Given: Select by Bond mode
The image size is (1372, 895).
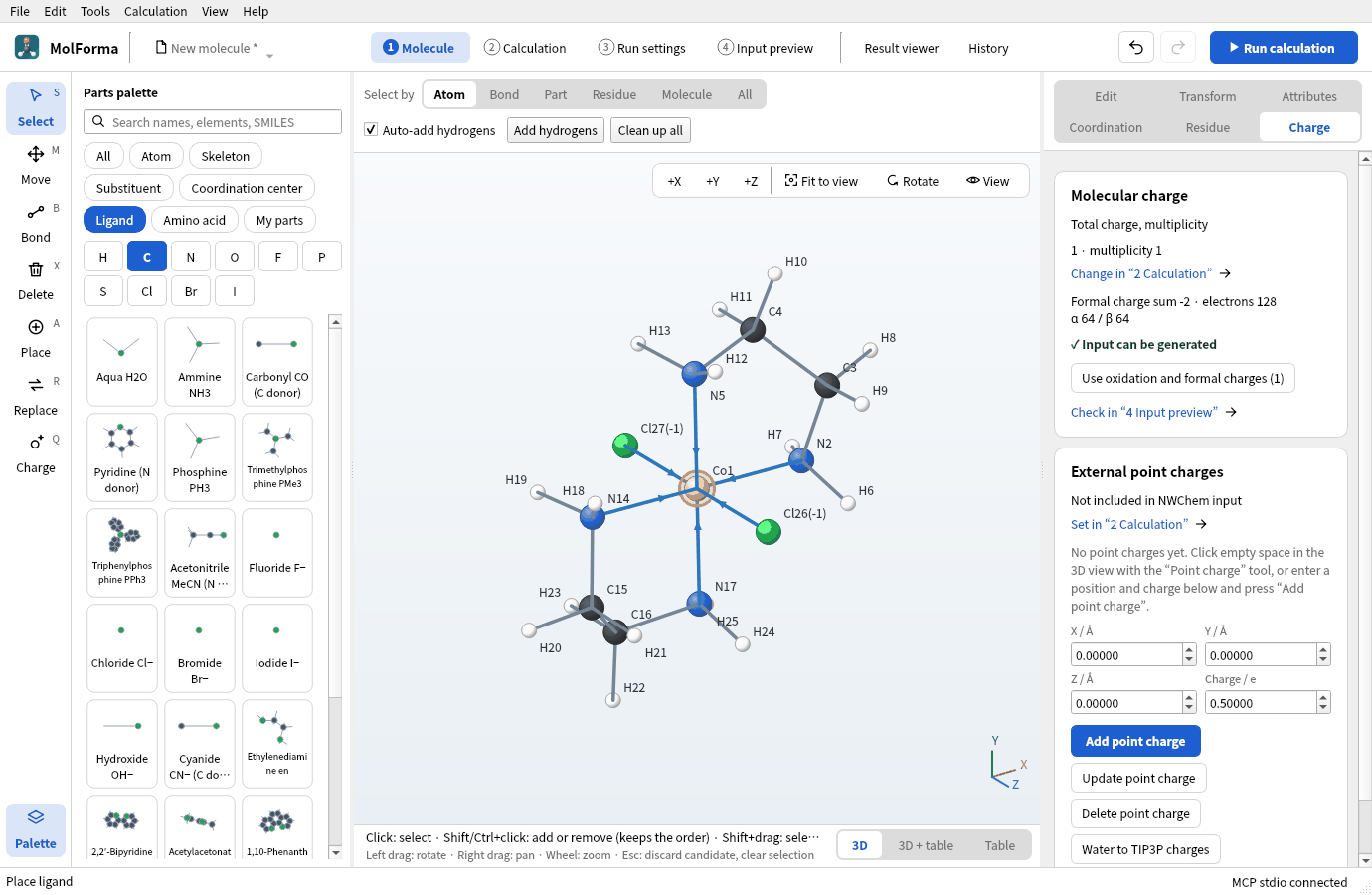Looking at the screenshot, I should [x=504, y=94].
